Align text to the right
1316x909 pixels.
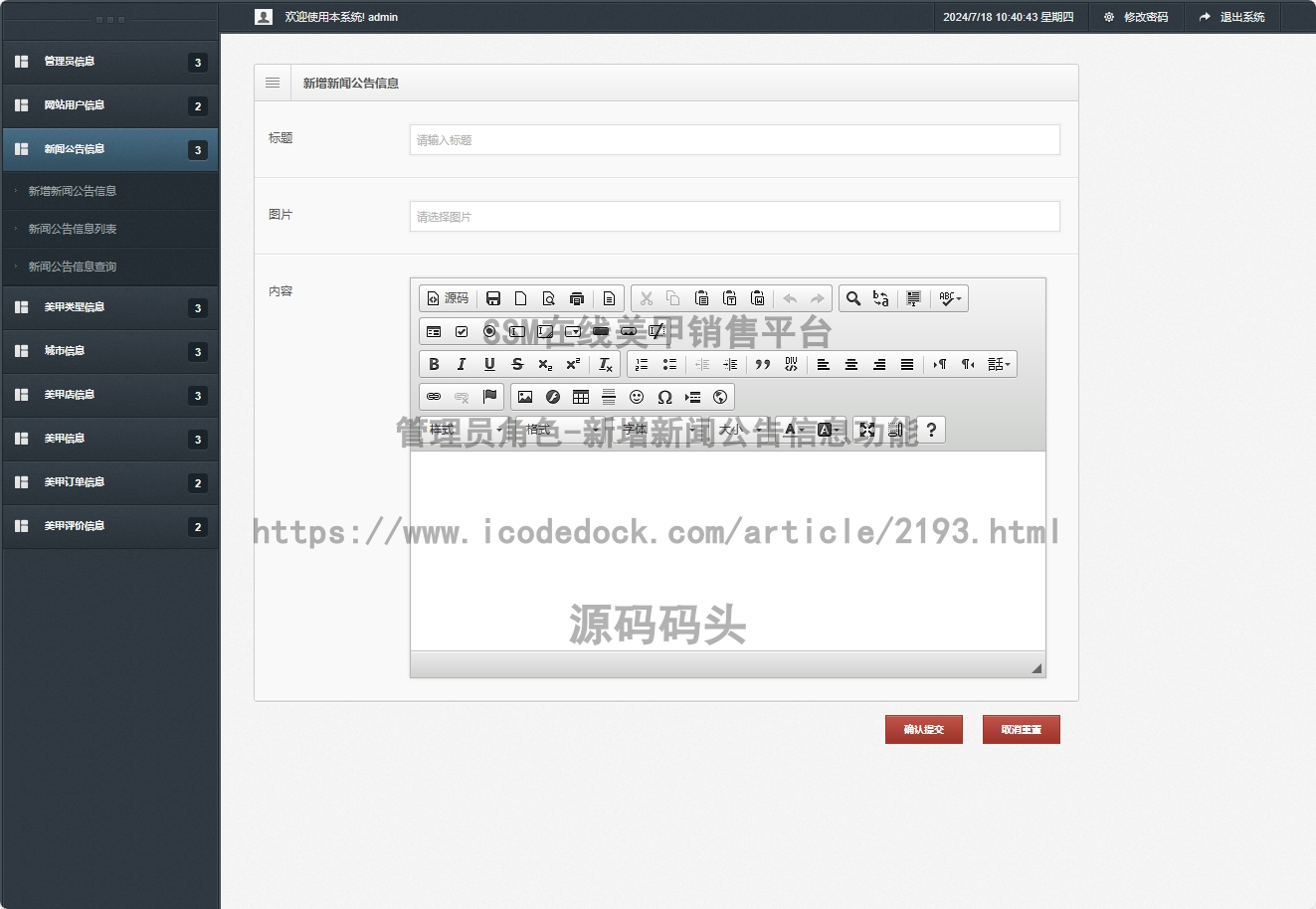pyautogui.click(x=879, y=364)
